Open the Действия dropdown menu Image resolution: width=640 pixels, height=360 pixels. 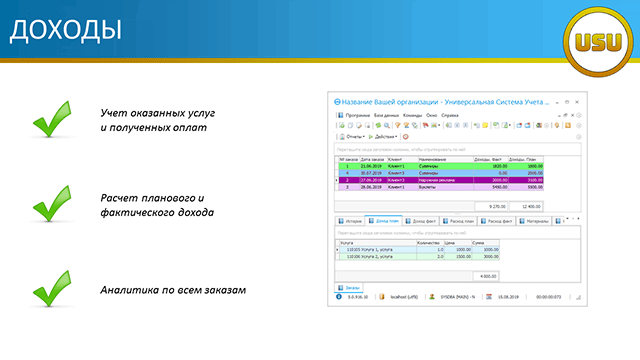coord(383,137)
